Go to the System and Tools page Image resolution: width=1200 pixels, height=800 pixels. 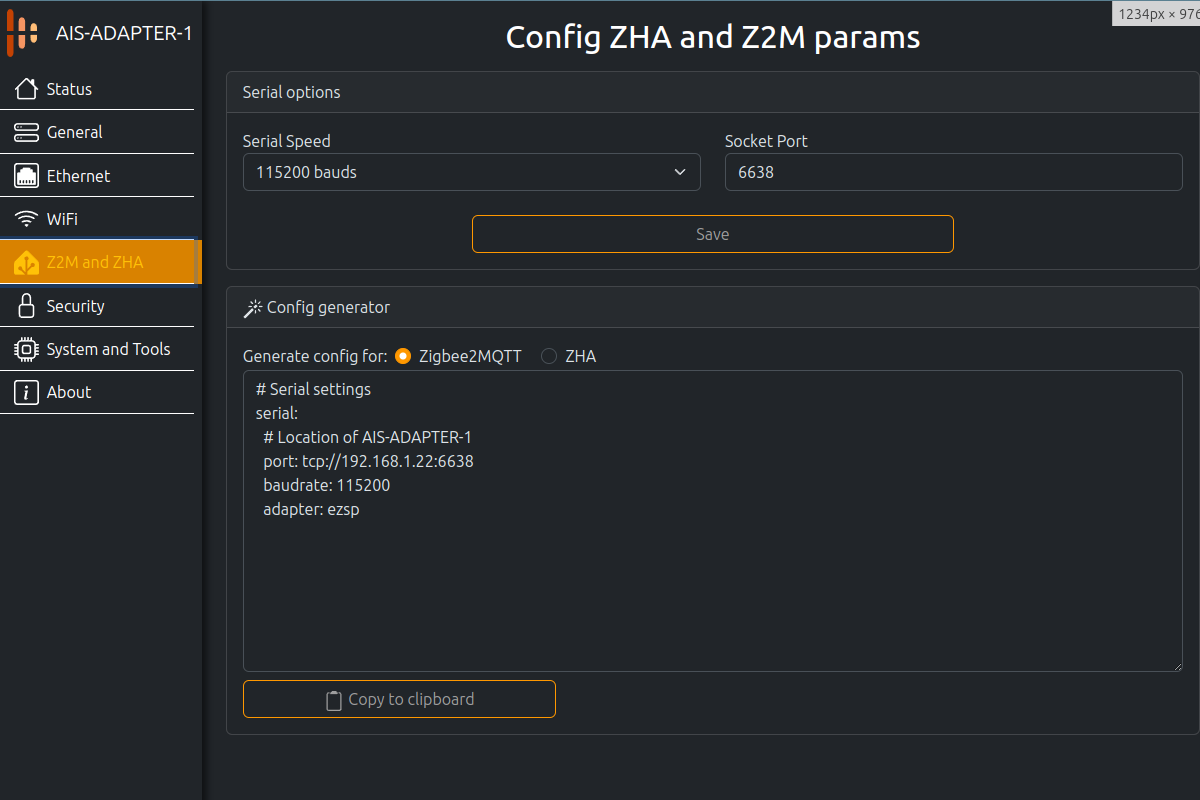click(x=108, y=349)
